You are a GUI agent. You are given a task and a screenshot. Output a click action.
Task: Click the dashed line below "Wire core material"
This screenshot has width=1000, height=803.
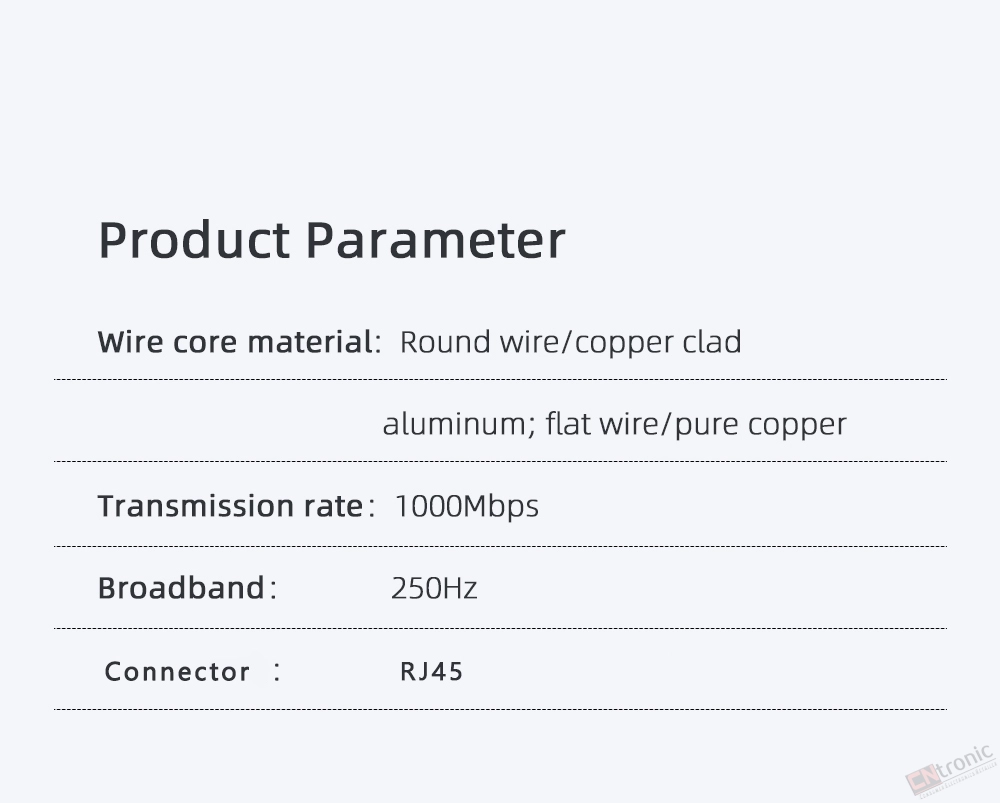coord(500,380)
